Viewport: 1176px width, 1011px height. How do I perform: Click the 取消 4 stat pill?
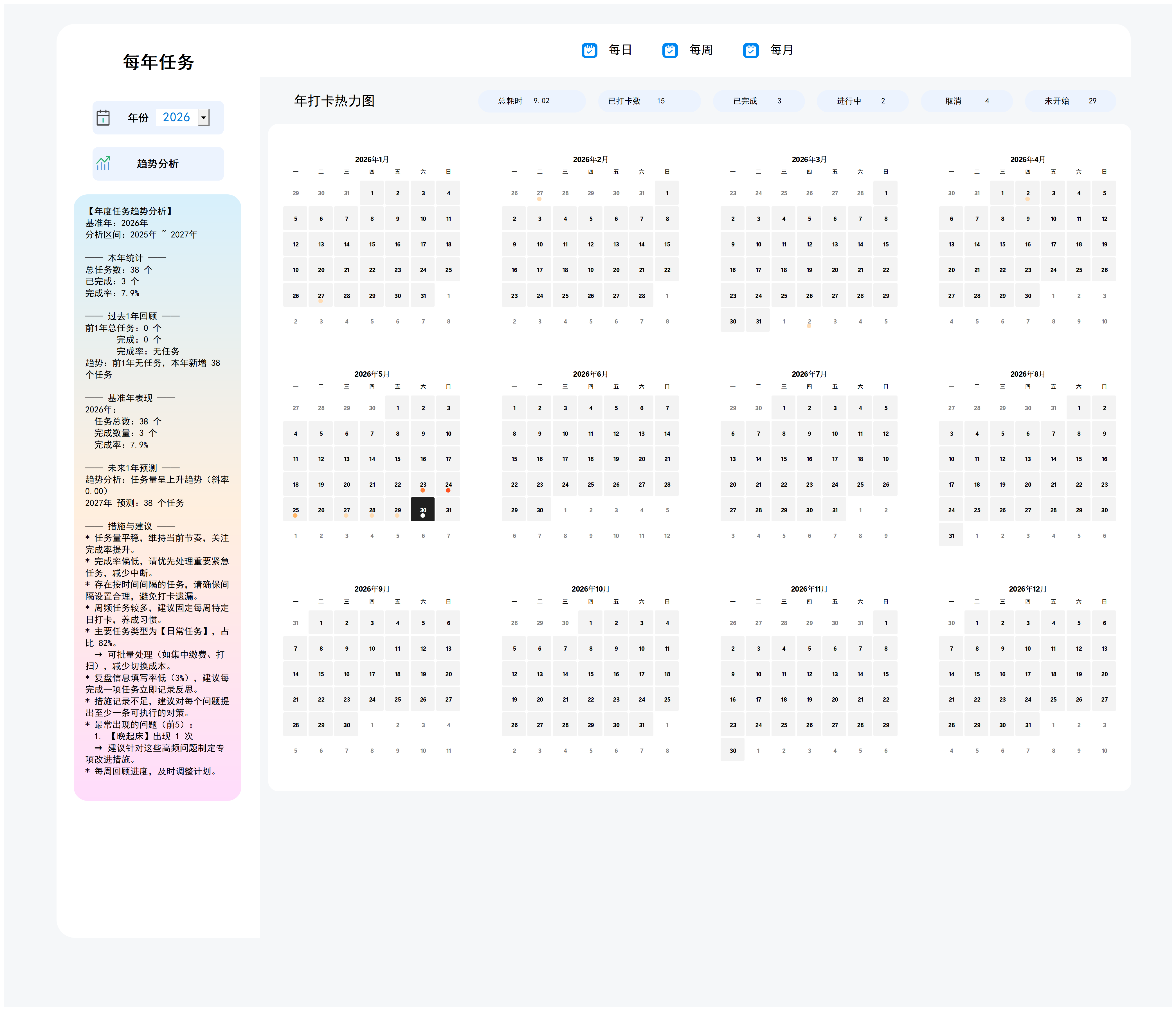966,101
